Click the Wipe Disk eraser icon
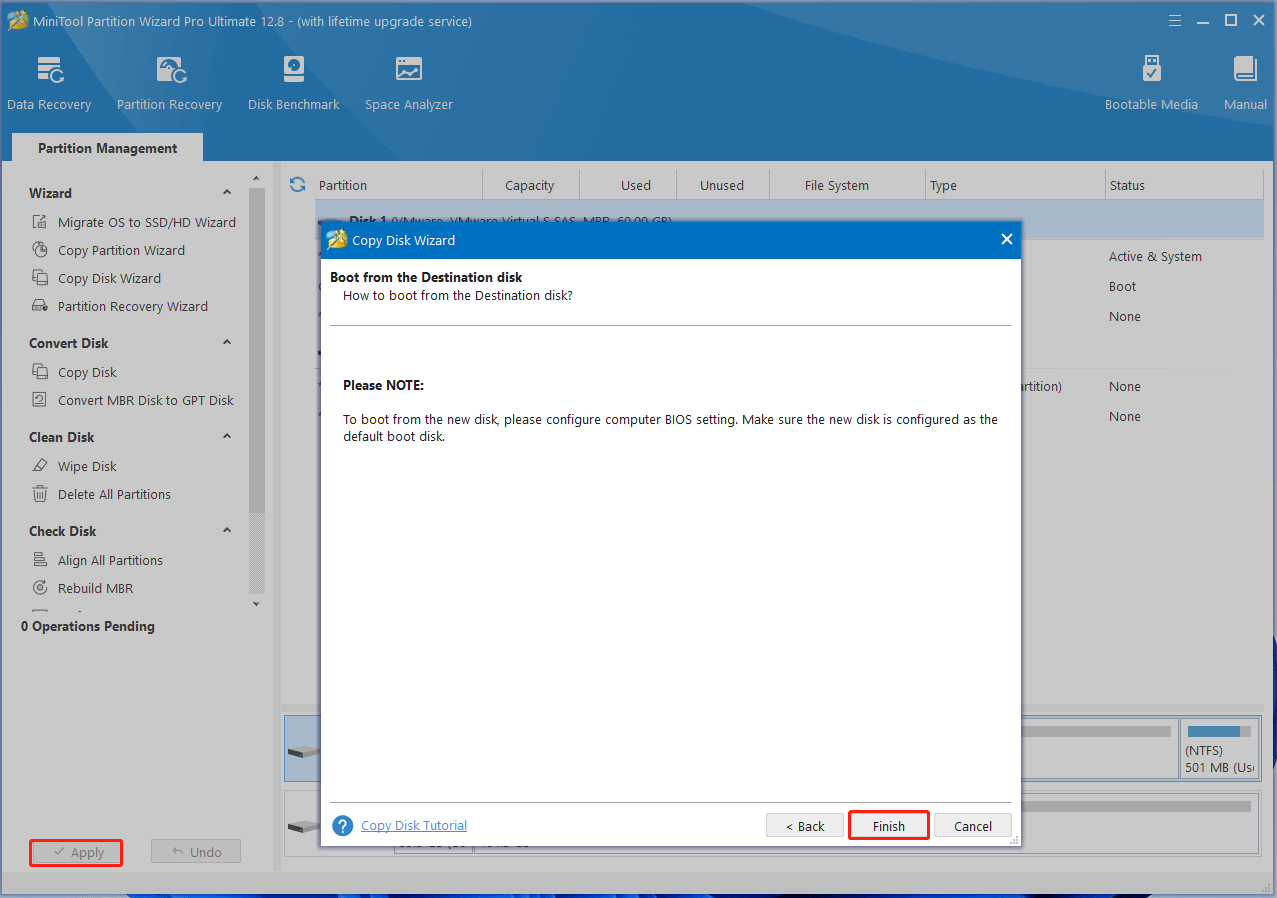 tap(40, 466)
